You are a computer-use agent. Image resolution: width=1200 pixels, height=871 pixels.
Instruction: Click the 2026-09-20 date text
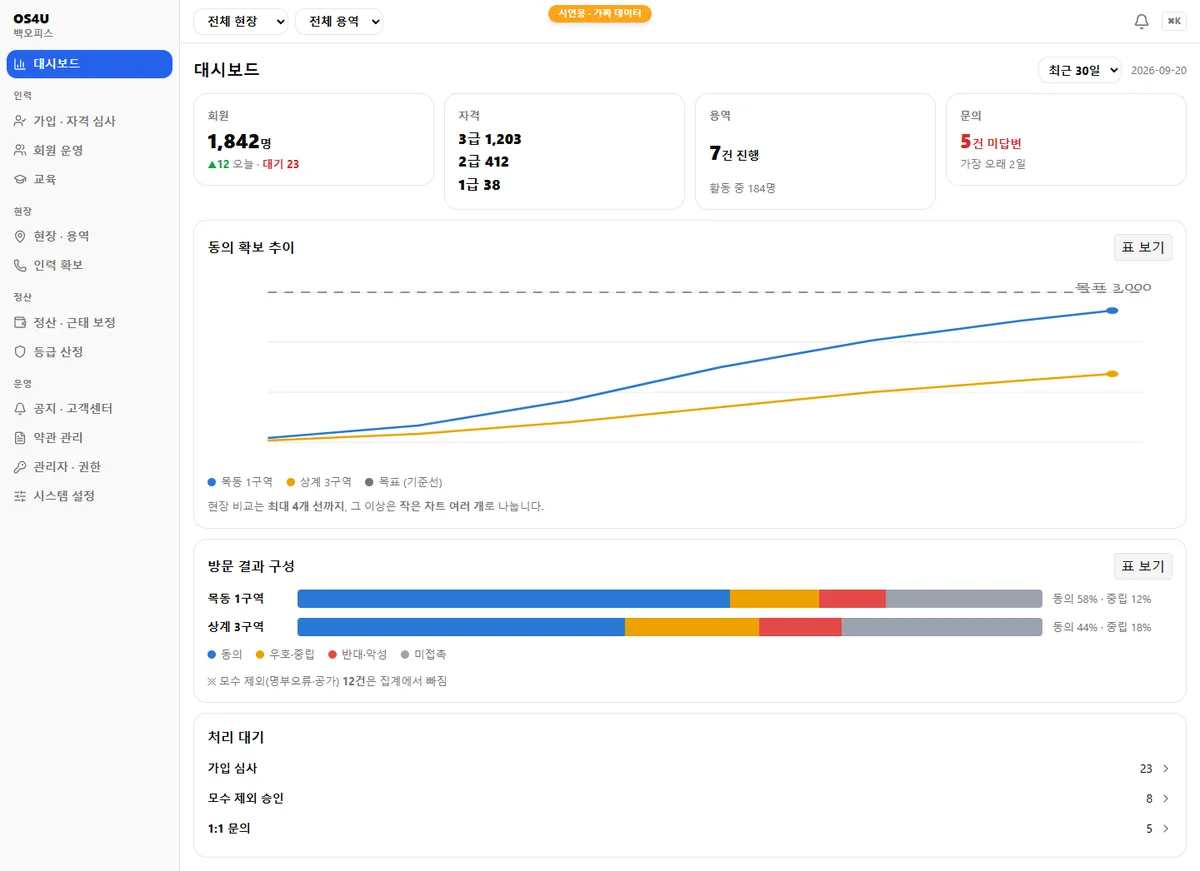point(1159,71)
